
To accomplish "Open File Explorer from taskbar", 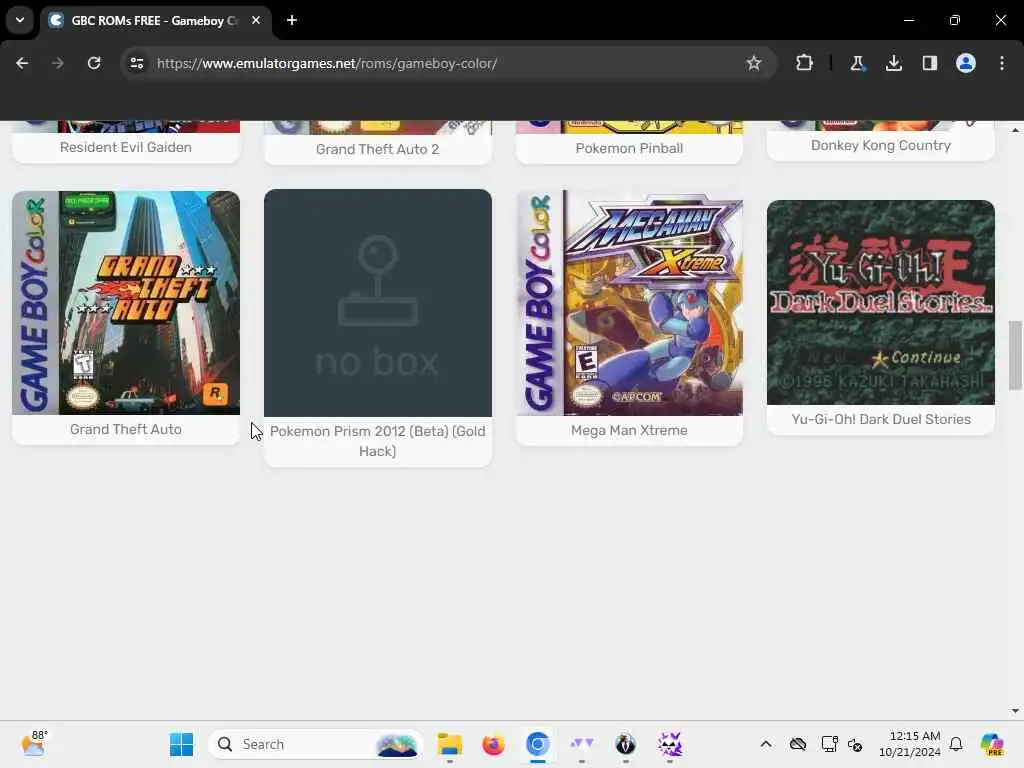I will [x=449, y=744].
